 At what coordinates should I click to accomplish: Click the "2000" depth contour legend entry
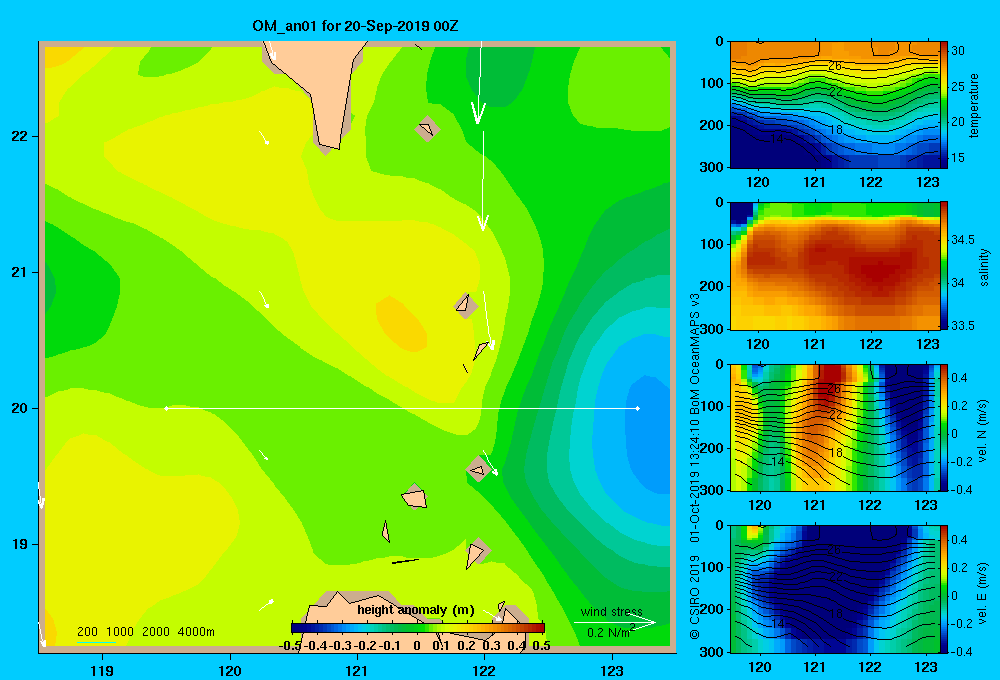click(156, 632)
